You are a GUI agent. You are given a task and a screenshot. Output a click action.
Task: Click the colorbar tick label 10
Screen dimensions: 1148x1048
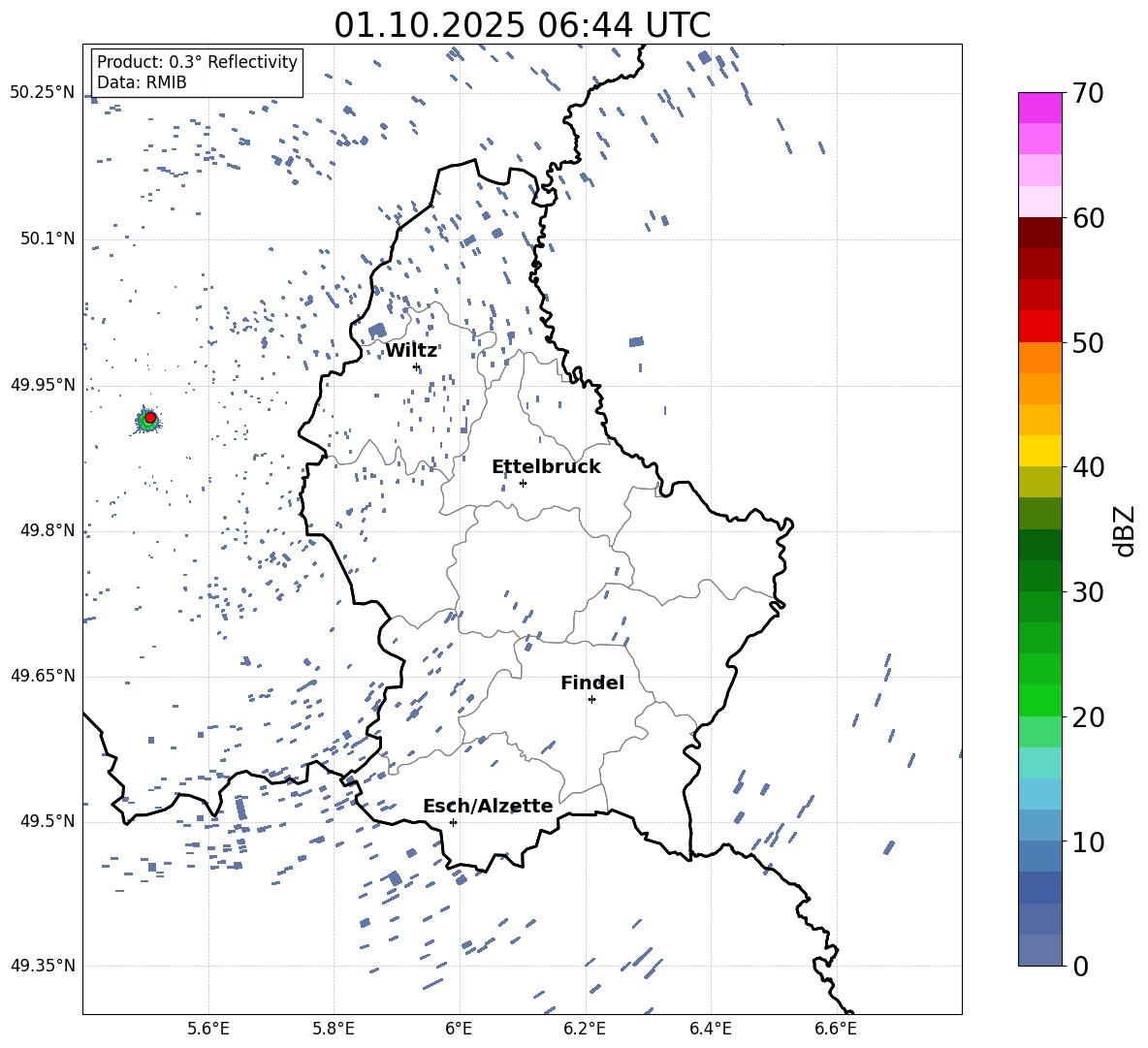(x=1088, y=842)
